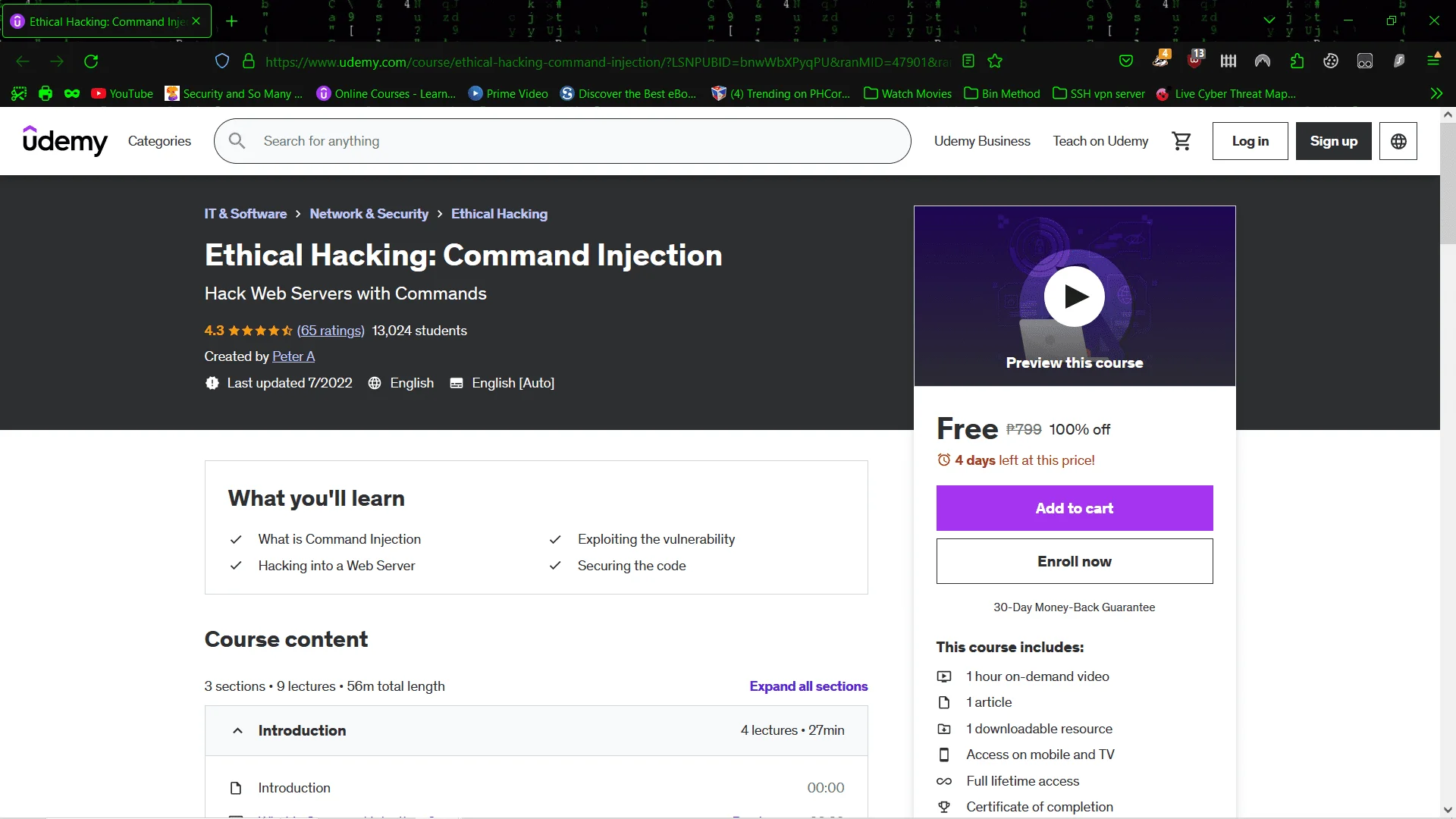This screenshot has height=819, width=1456.
Task: Open the 65 ratings link
Action: tap(331, 331)
